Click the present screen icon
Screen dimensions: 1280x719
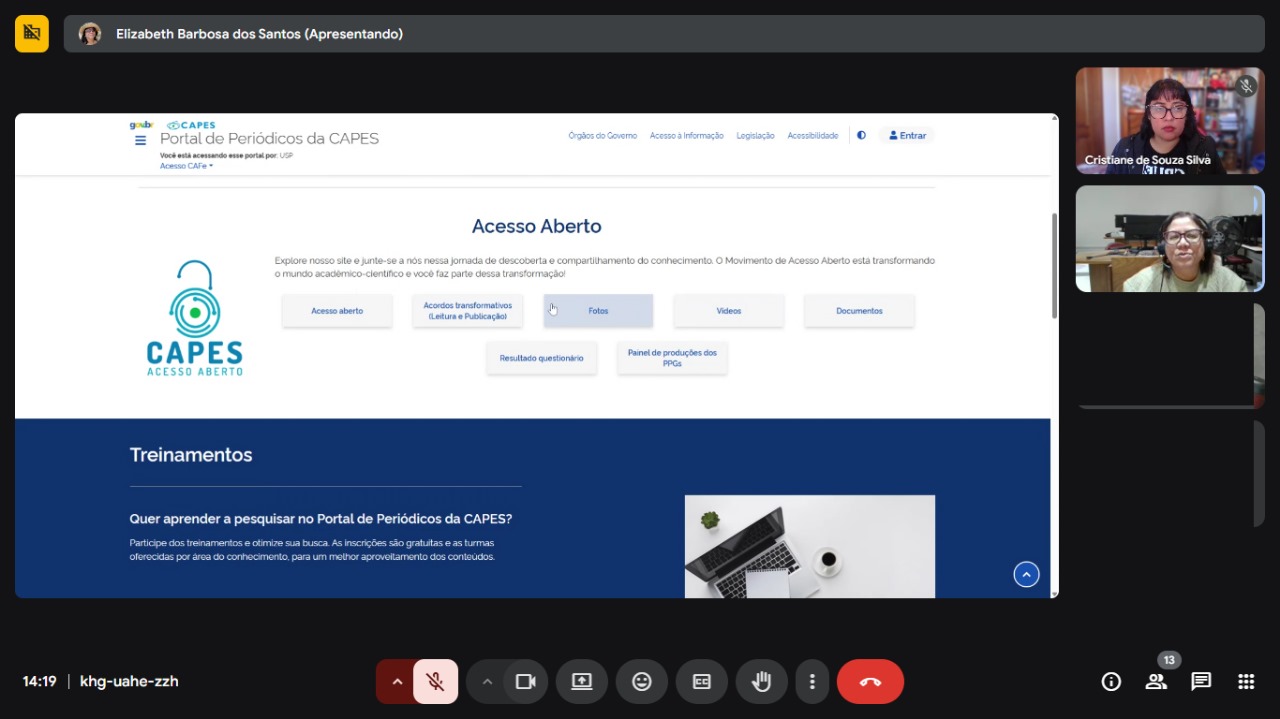[x=582, y=682]
